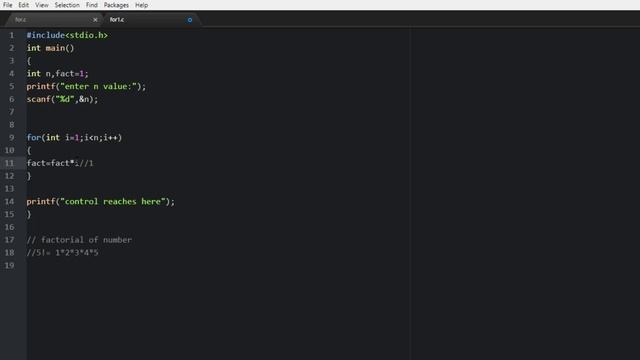640x360 pixels.
Task: Click the printf "control reaches here" line
Action: pyautogui.click(x=101, y=202)
